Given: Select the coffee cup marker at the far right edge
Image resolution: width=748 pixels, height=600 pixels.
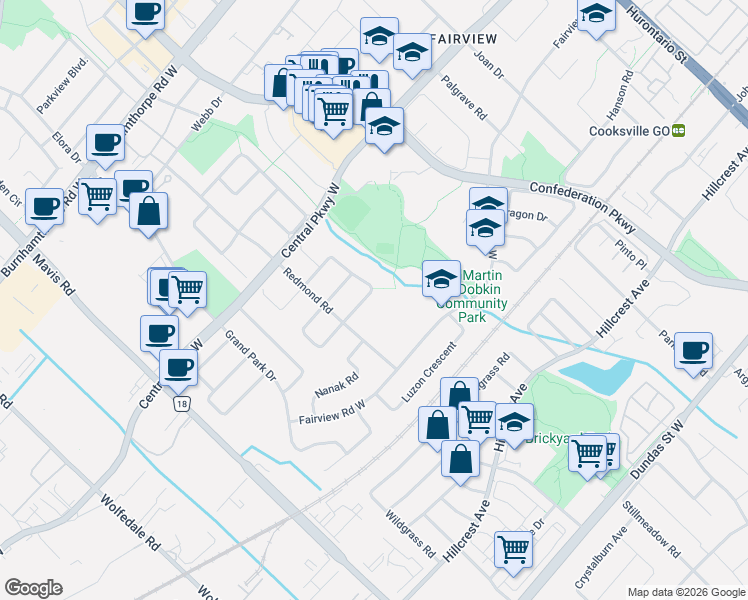Looking at the screenshot, I should [694, 353].
